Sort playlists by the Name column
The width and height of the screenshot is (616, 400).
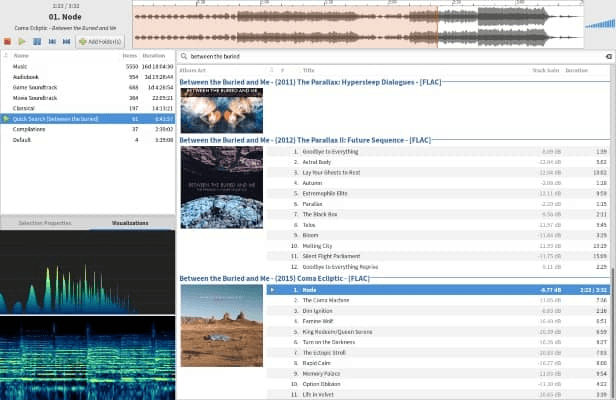tap(21, 56)
